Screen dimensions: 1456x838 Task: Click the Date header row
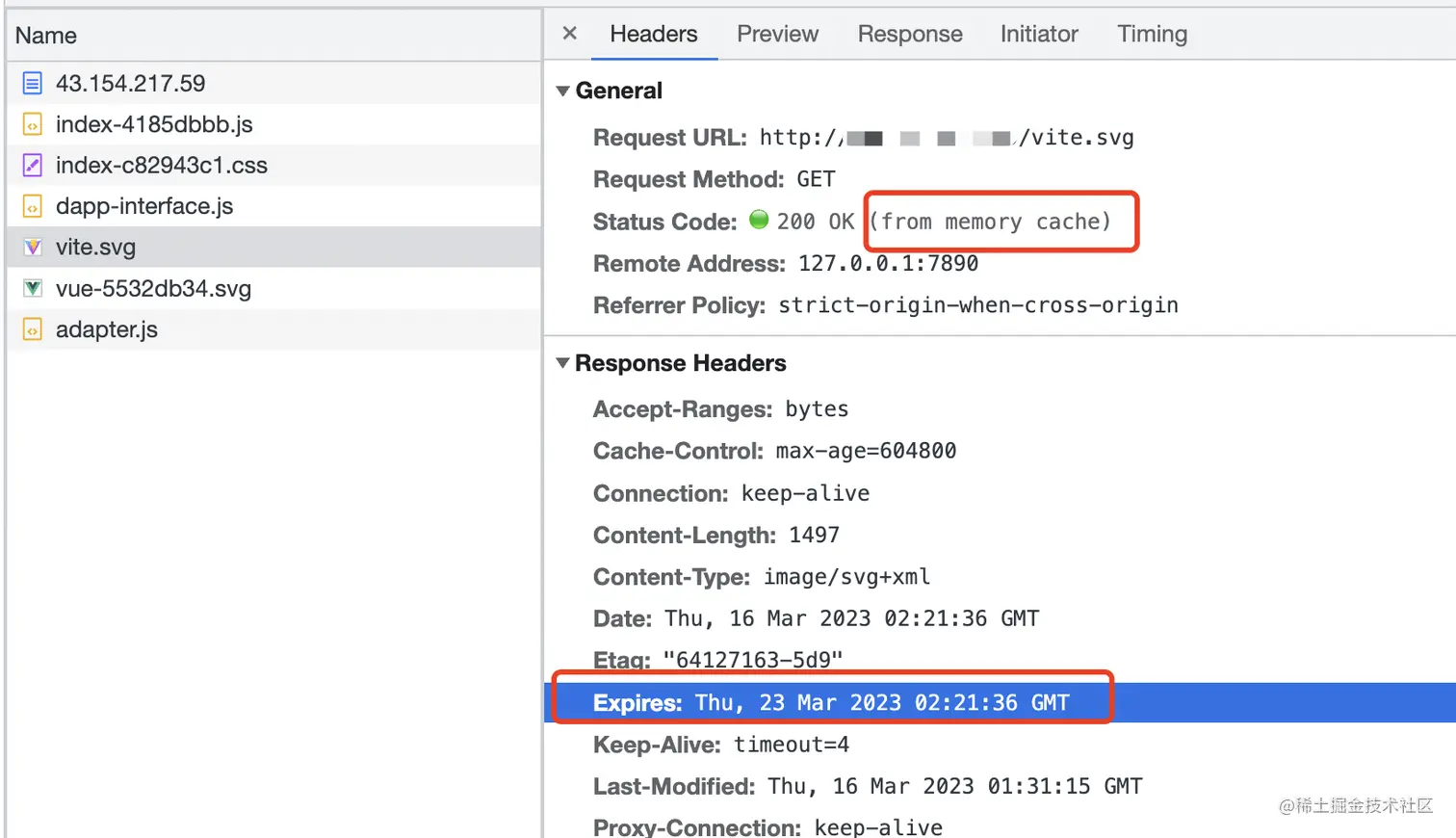[1000, 618]
